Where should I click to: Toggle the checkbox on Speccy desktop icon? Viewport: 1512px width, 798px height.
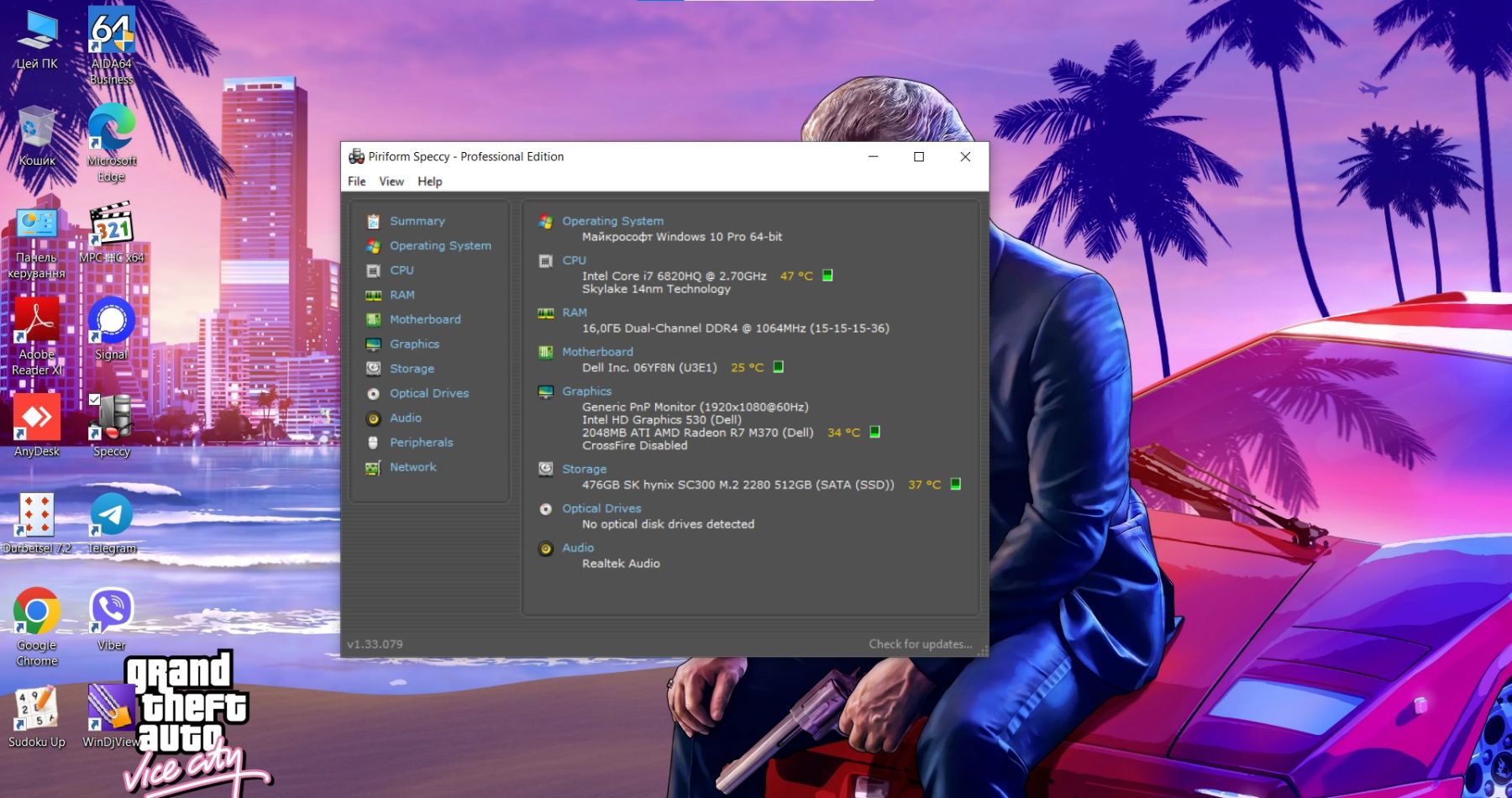coord(95,400)
